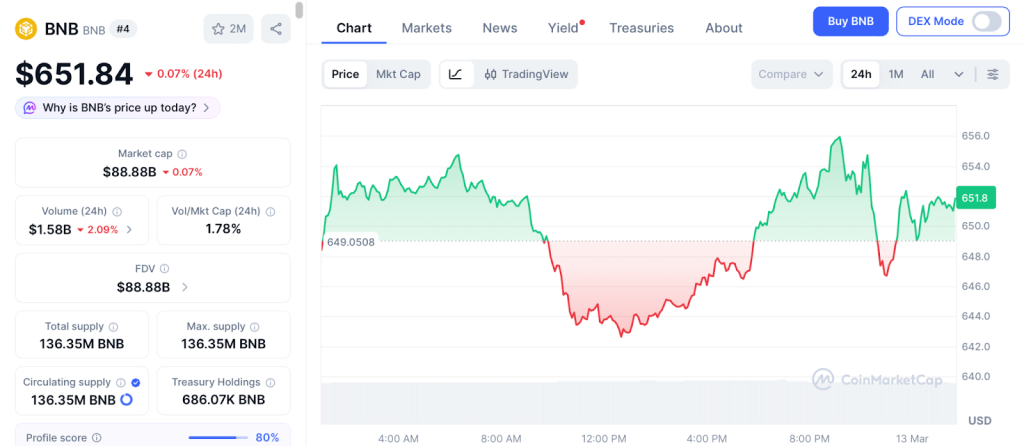Click the Buy BNB button

click(851, 22)
